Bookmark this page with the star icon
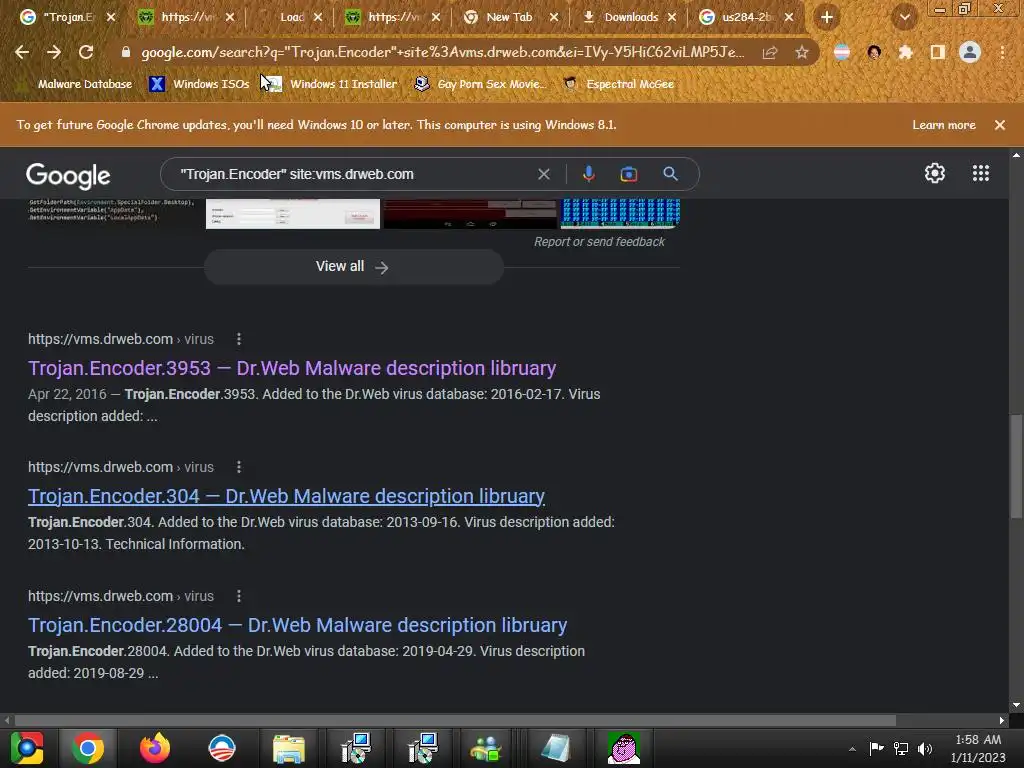1024x768 pixels. tap(802, 52)
